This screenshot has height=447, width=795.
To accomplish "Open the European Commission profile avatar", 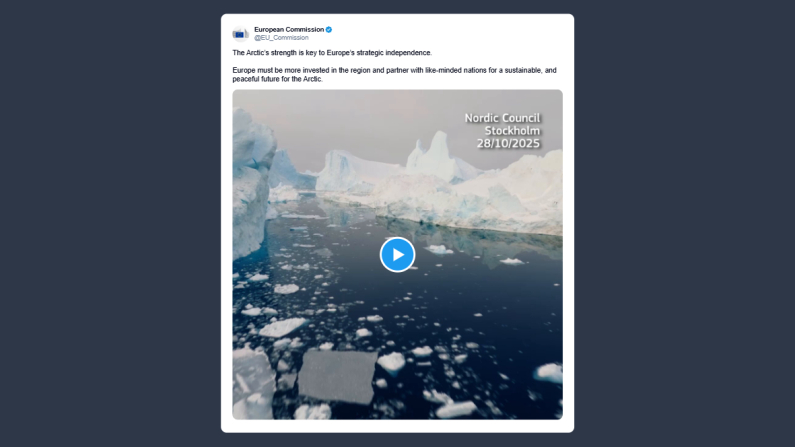I will pyautogui.click(x=241, y=33).
